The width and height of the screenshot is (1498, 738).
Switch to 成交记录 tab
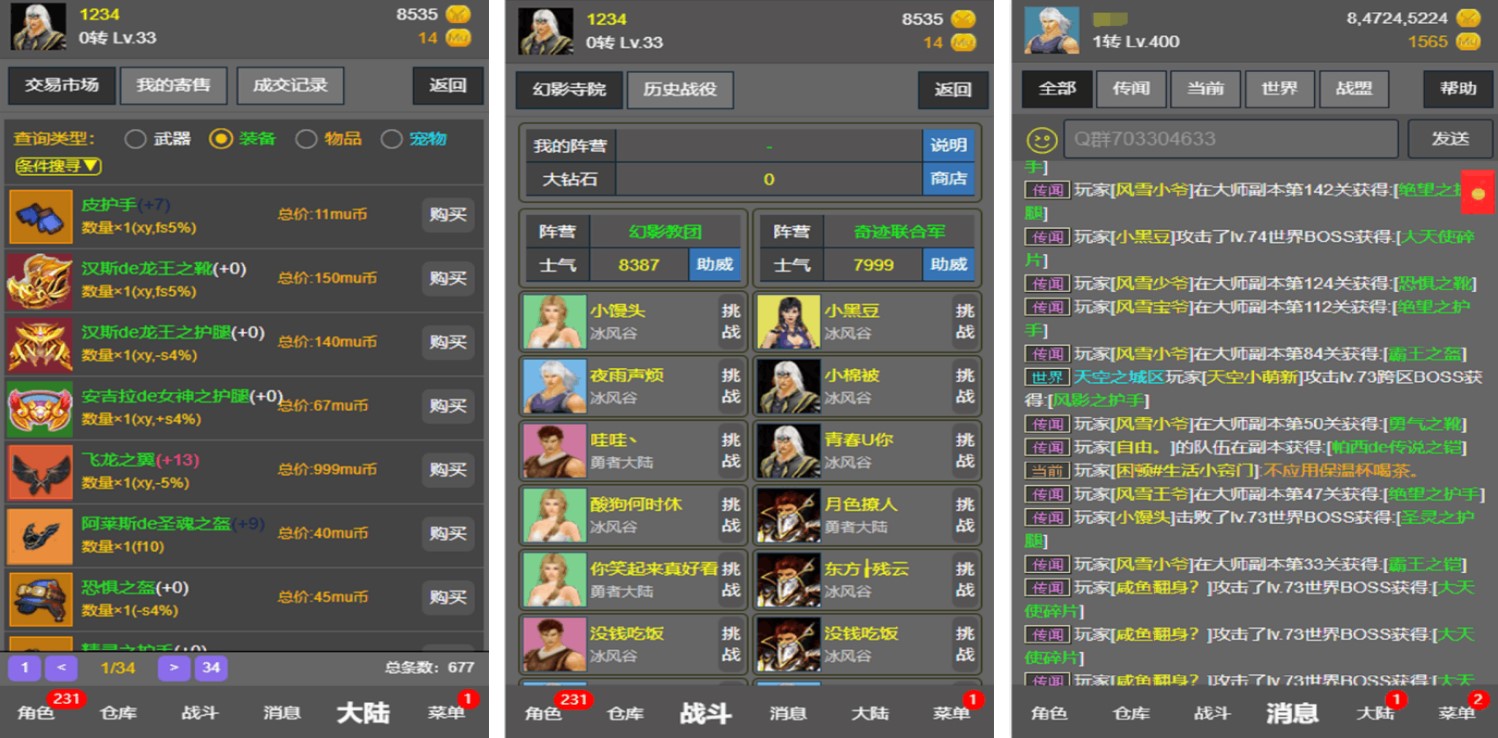click(290, 86)
